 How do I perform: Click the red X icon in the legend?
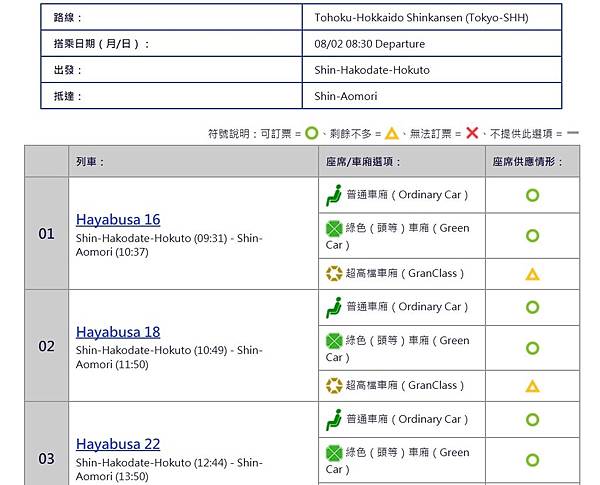472,133
